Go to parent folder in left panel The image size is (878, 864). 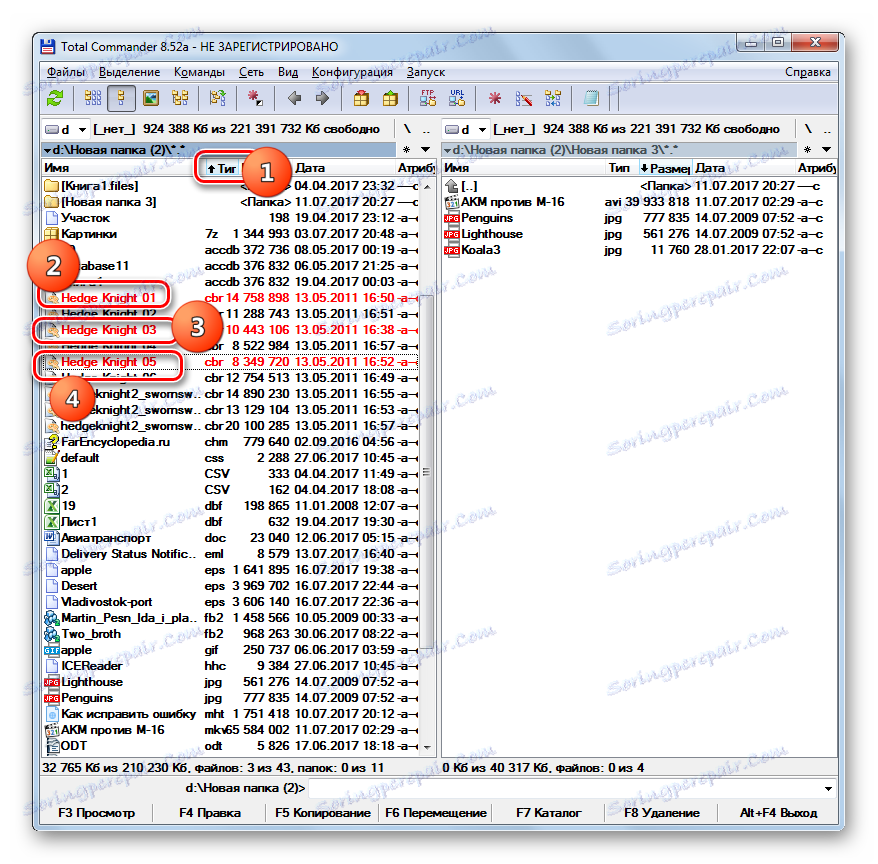(426, 129)
